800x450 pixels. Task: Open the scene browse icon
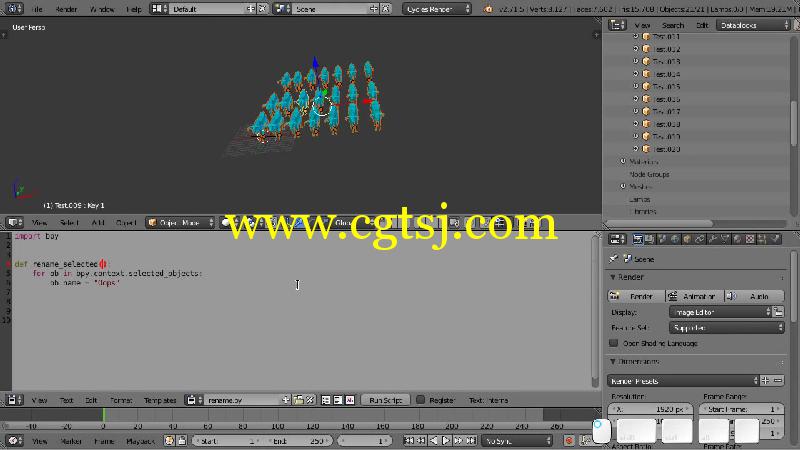tap(282, 9)
